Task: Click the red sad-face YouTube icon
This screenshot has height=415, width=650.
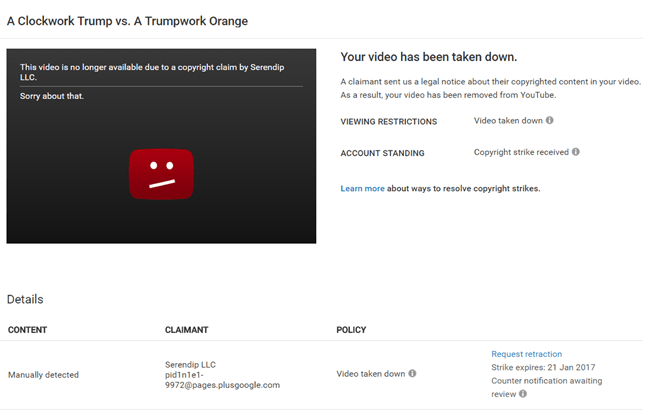Action: click(x=161, y=174)
